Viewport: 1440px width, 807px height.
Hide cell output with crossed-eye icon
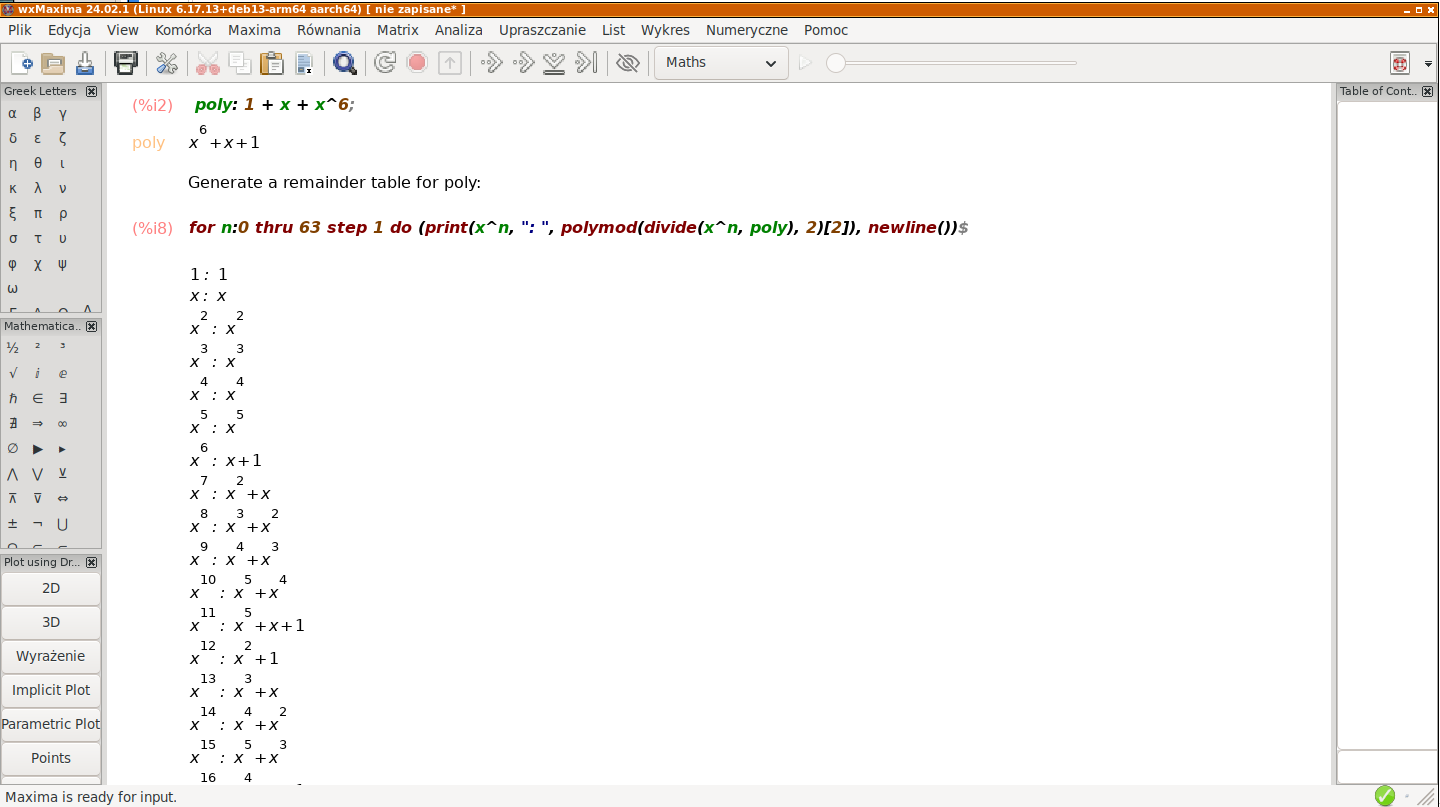click(628, 63)
